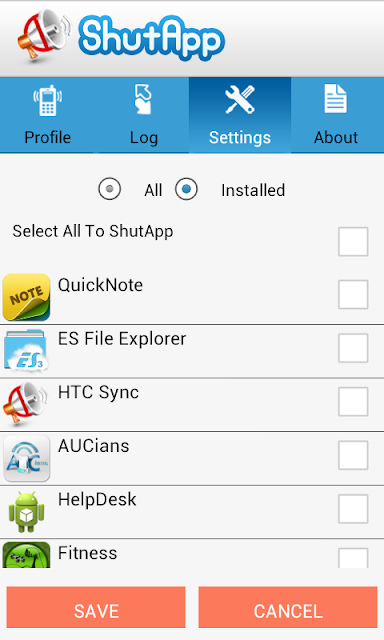Select the All radio button
The image size is (384, 640).
(109, 189)
